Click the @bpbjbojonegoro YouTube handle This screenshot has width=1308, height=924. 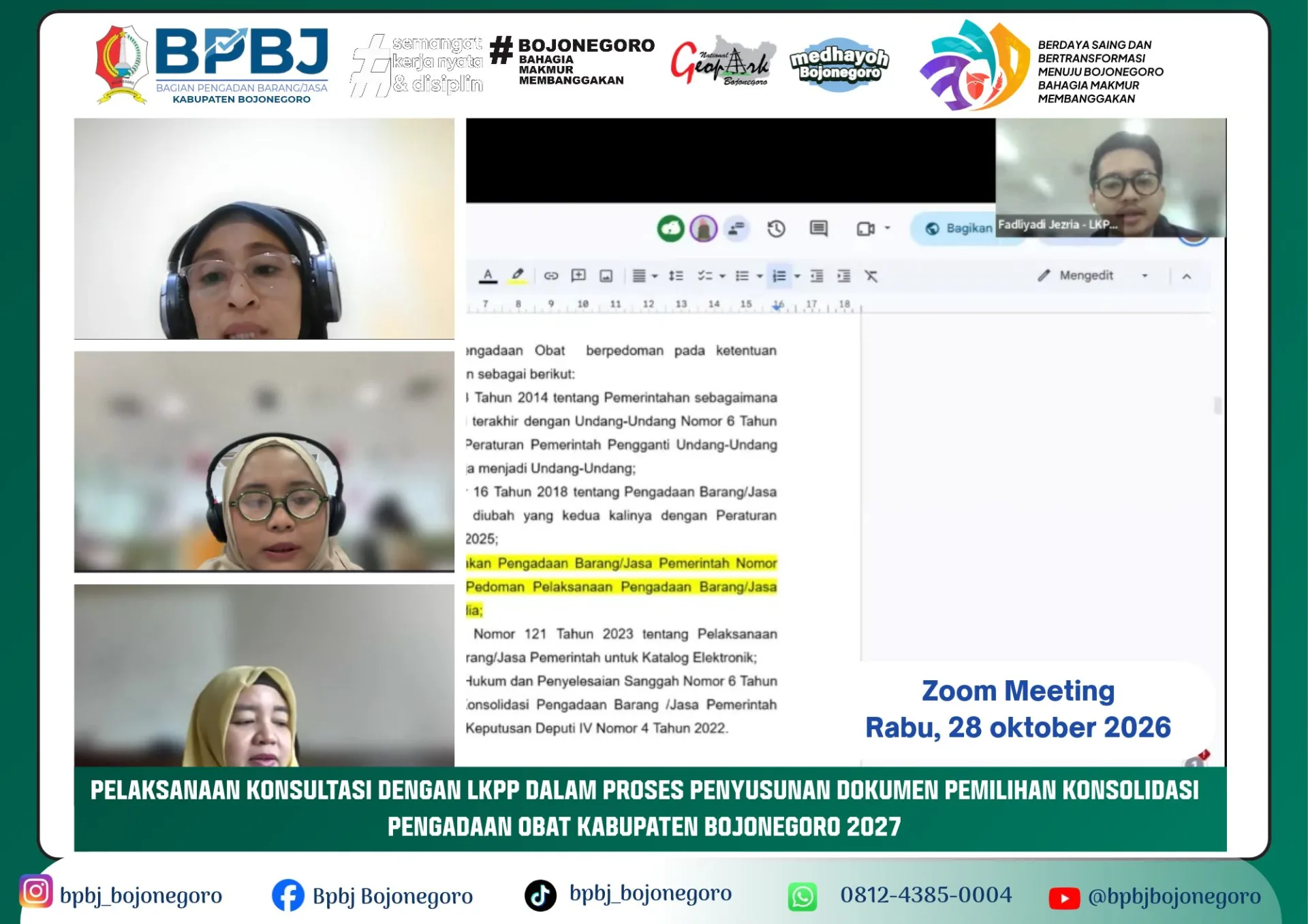coord(1174,897)
